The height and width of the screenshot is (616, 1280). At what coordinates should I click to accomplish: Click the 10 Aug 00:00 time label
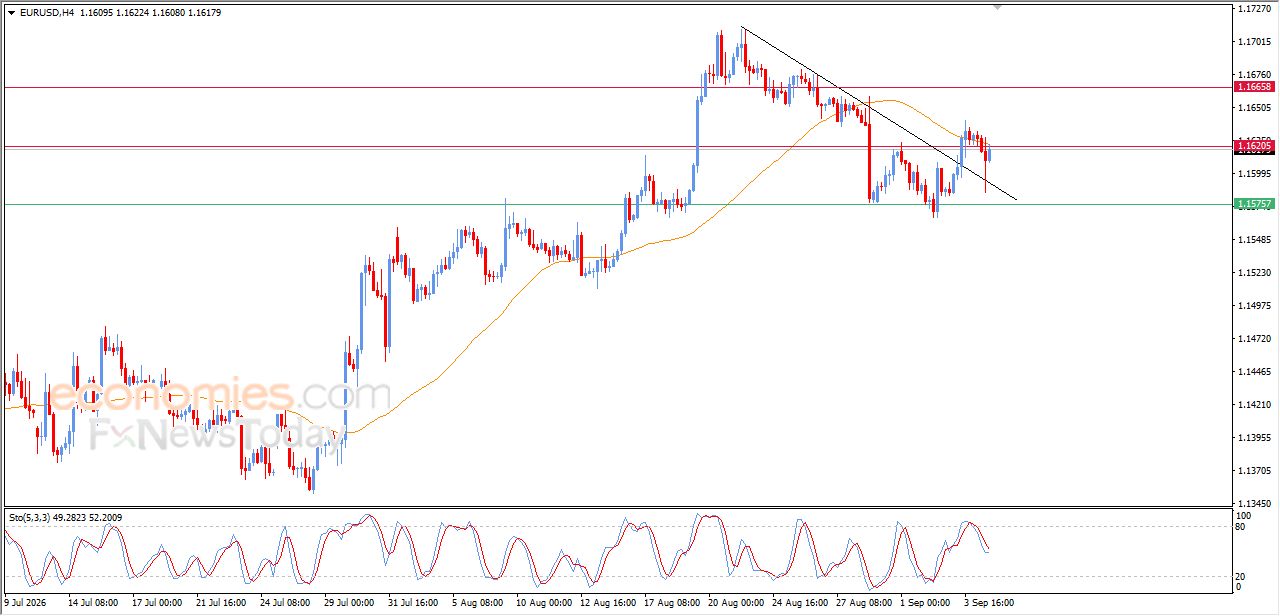[x=542, y=603]
